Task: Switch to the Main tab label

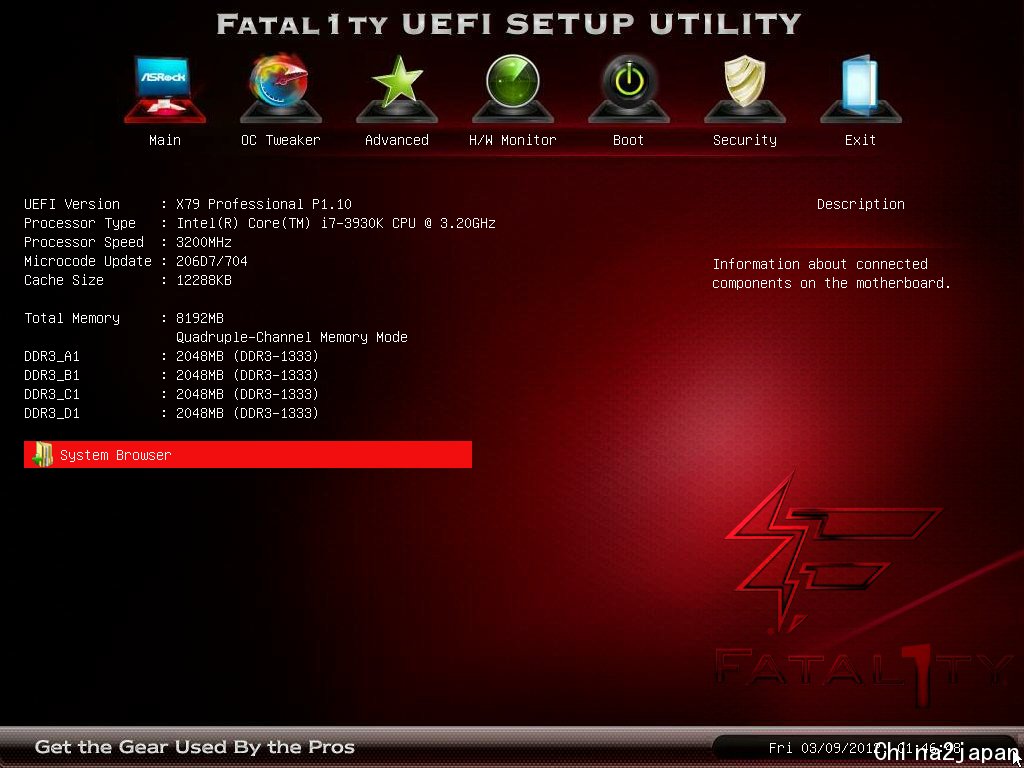Action: (x=165, y=140)
